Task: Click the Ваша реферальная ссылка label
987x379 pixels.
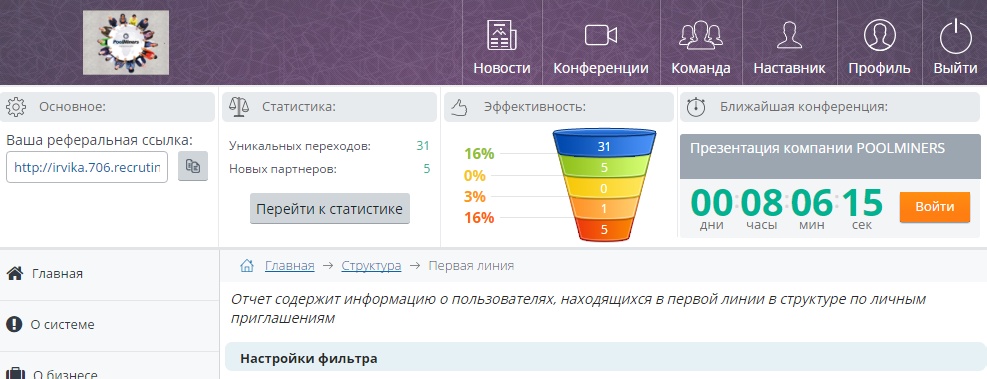Action: [99, 140]
